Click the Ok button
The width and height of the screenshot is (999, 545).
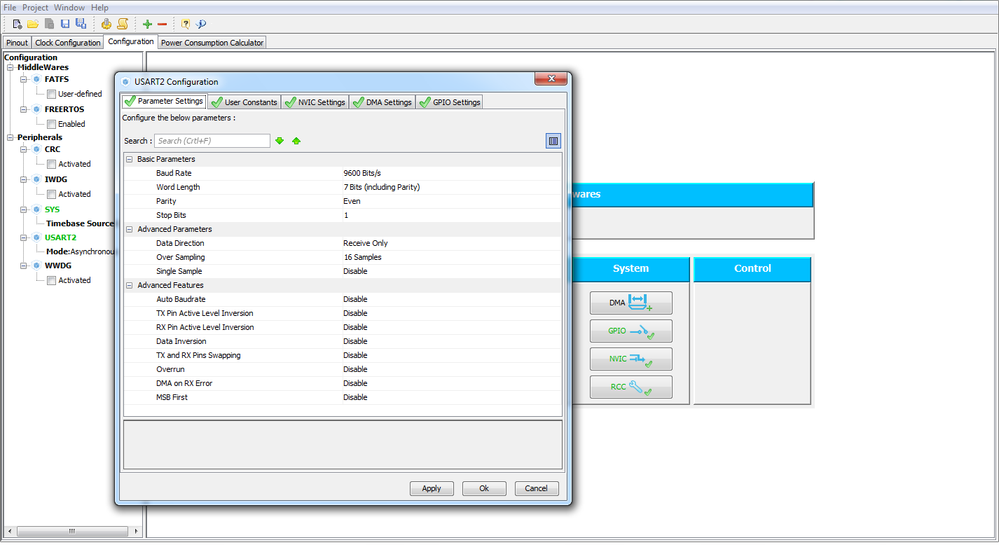[484, 488]
